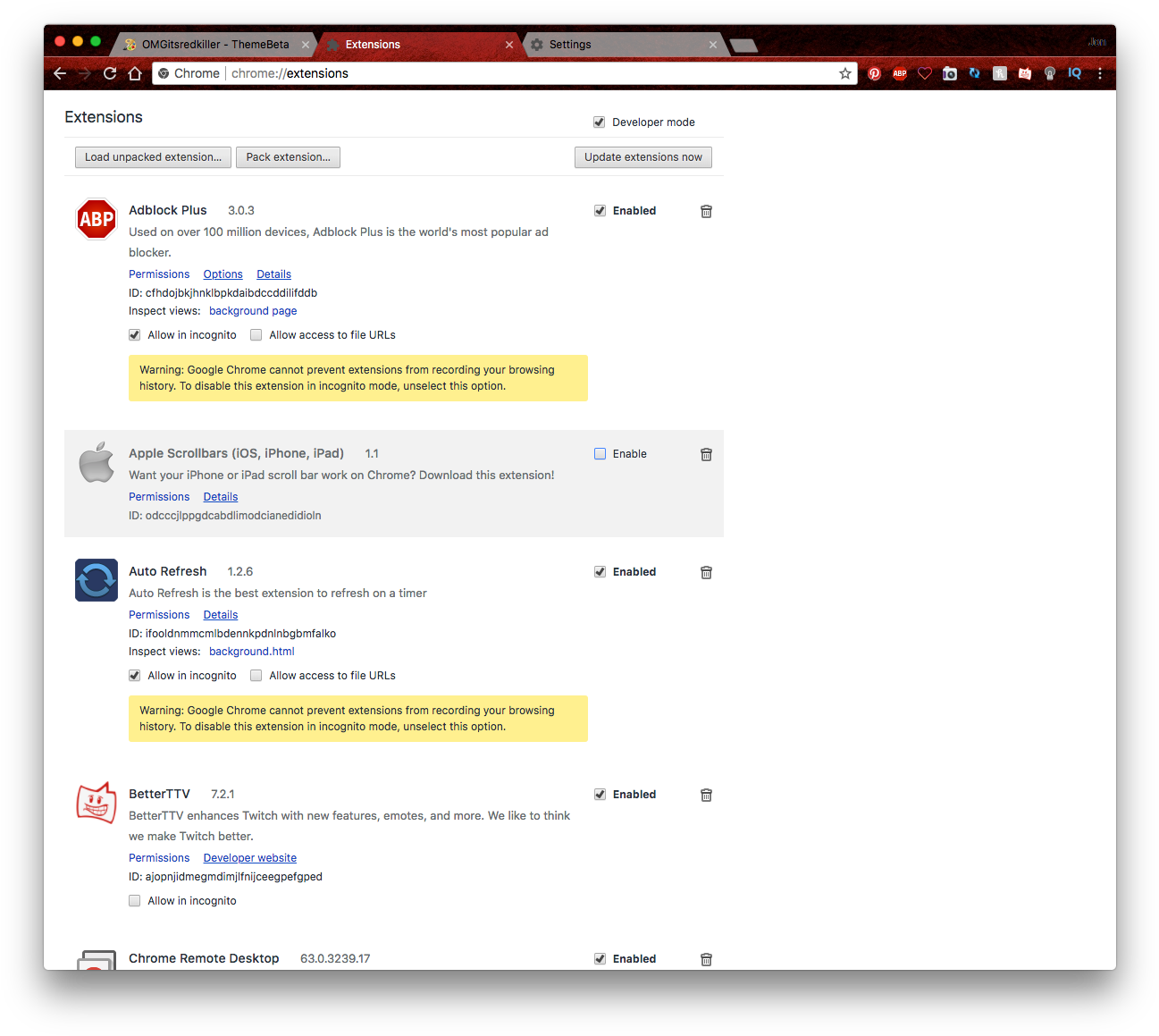Screen dimensions: 1159x1036
Task: Remove Auto Refresh with trash icon
Action: coord(706,572)
